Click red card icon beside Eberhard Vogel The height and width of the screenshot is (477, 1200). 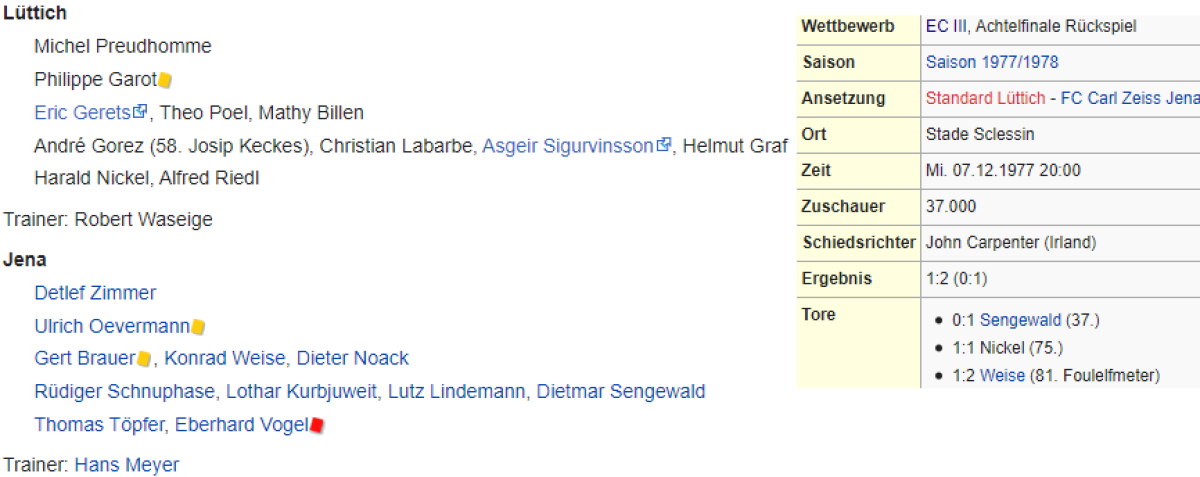(x=317, y=425)
